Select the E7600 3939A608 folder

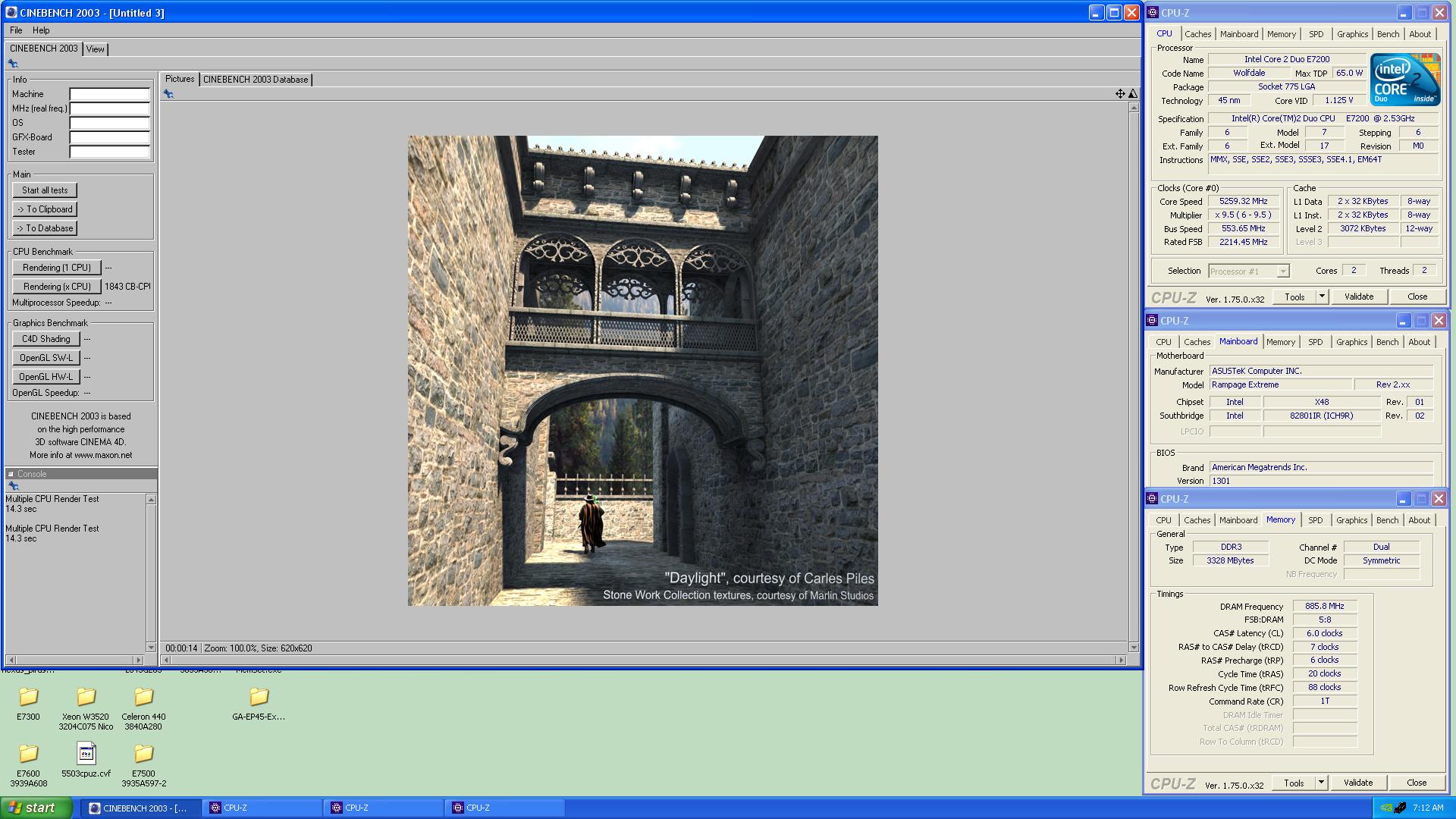click(x=28, y=765)
